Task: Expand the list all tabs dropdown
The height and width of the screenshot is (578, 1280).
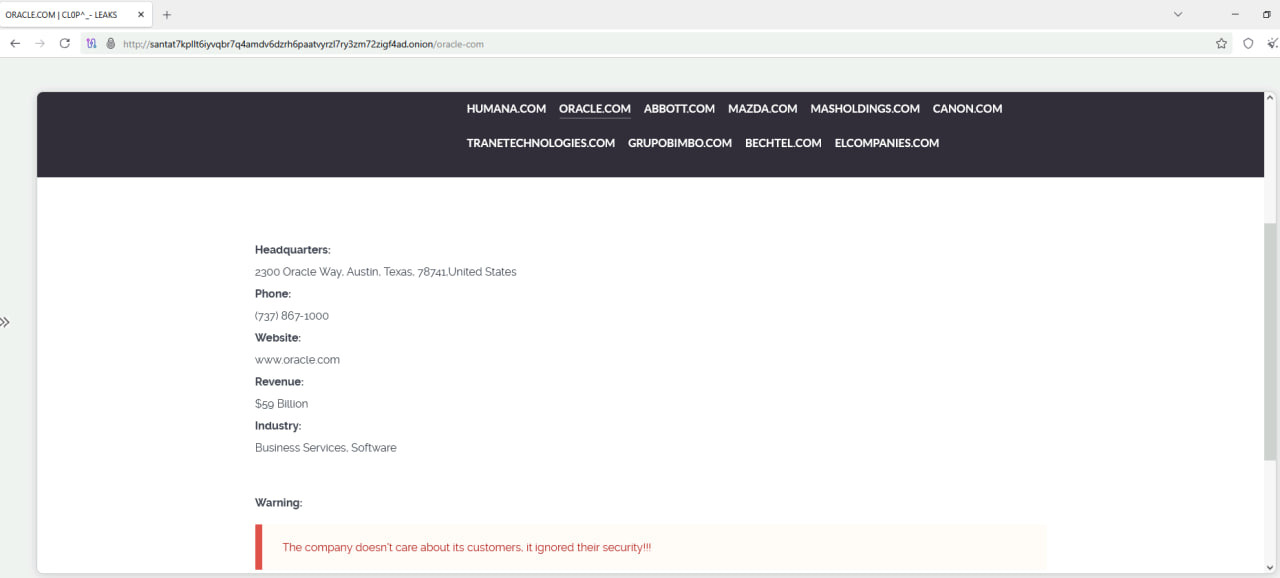Action: (1178, 15)
